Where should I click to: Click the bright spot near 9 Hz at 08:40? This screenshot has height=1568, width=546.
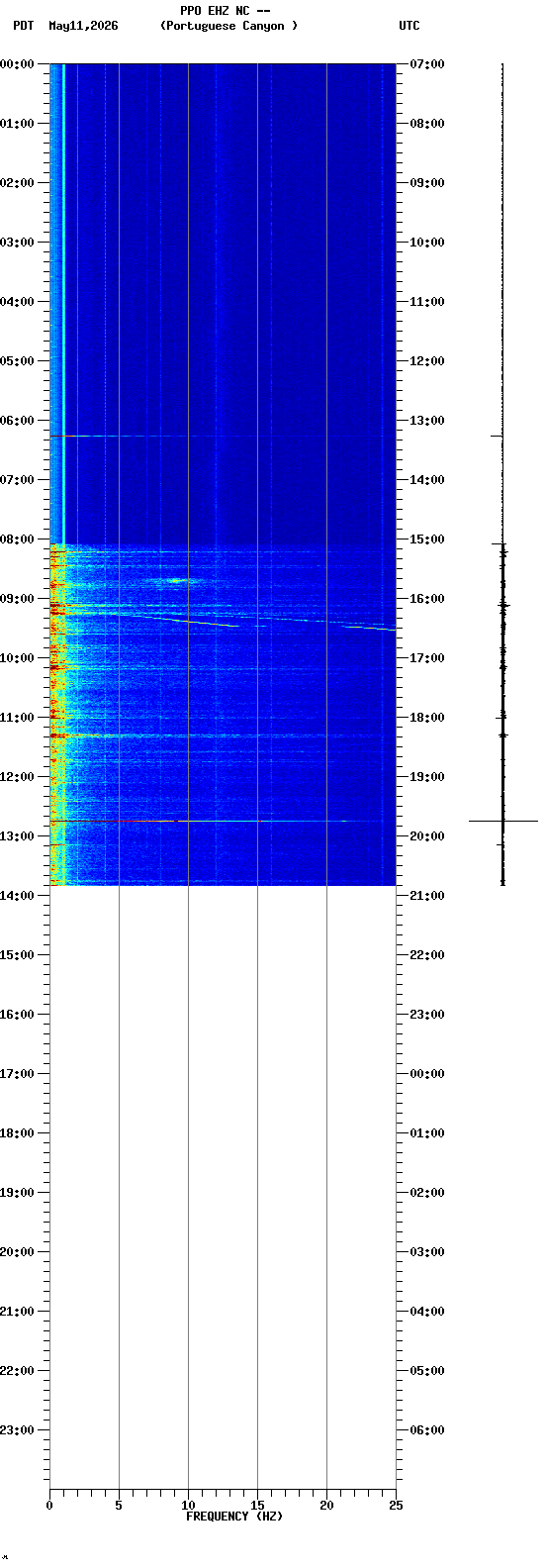point(178,580)
